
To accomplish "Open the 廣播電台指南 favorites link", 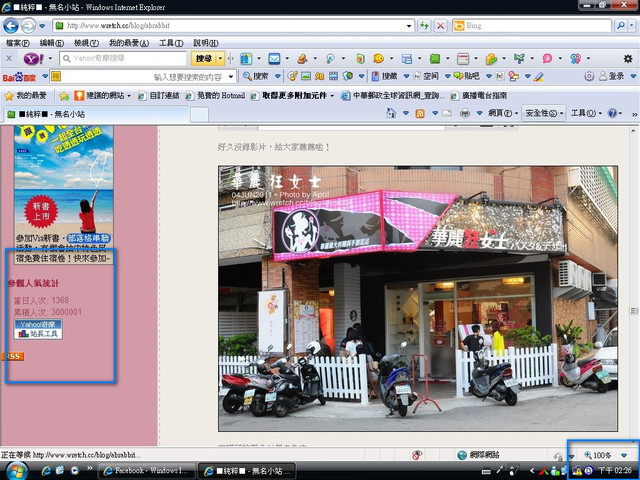I will [x=478, y=96].
